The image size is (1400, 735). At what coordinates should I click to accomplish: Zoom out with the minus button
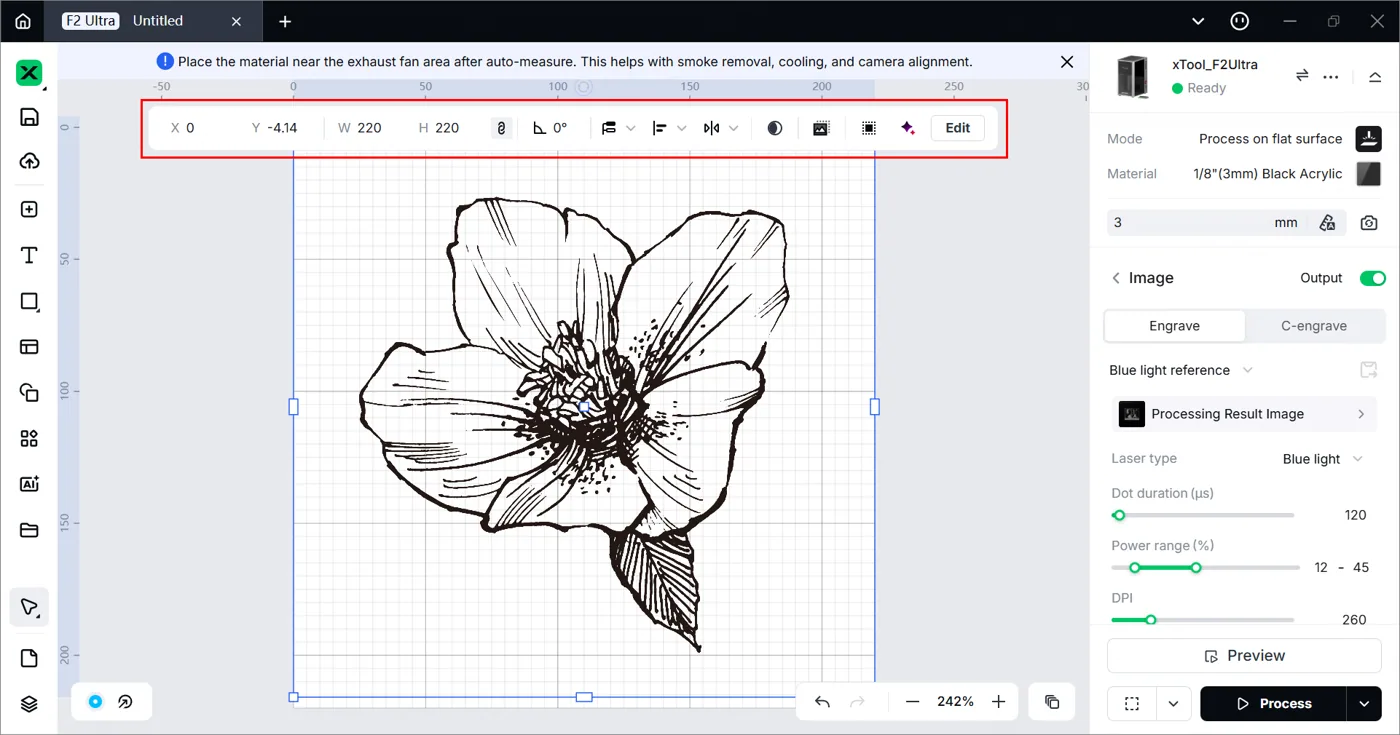click(912, 702)
